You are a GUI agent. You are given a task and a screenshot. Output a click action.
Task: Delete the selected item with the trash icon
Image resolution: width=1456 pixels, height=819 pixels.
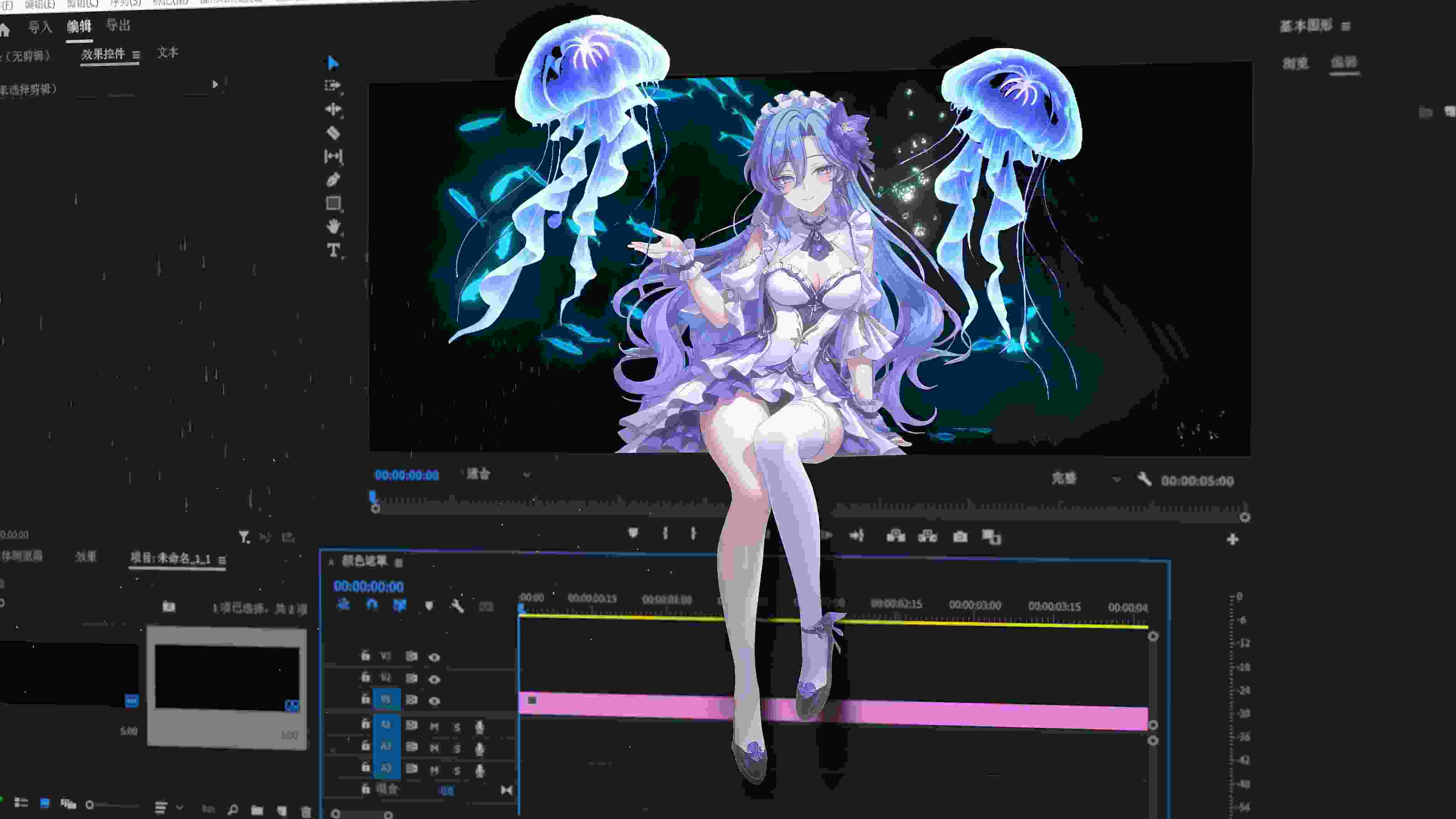click(x=306, y=812)
